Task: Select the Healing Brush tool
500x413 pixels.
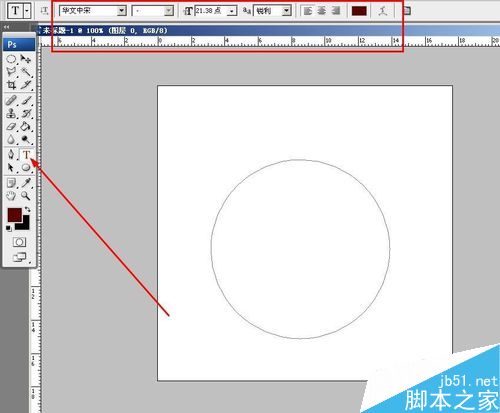Action: 11,100
